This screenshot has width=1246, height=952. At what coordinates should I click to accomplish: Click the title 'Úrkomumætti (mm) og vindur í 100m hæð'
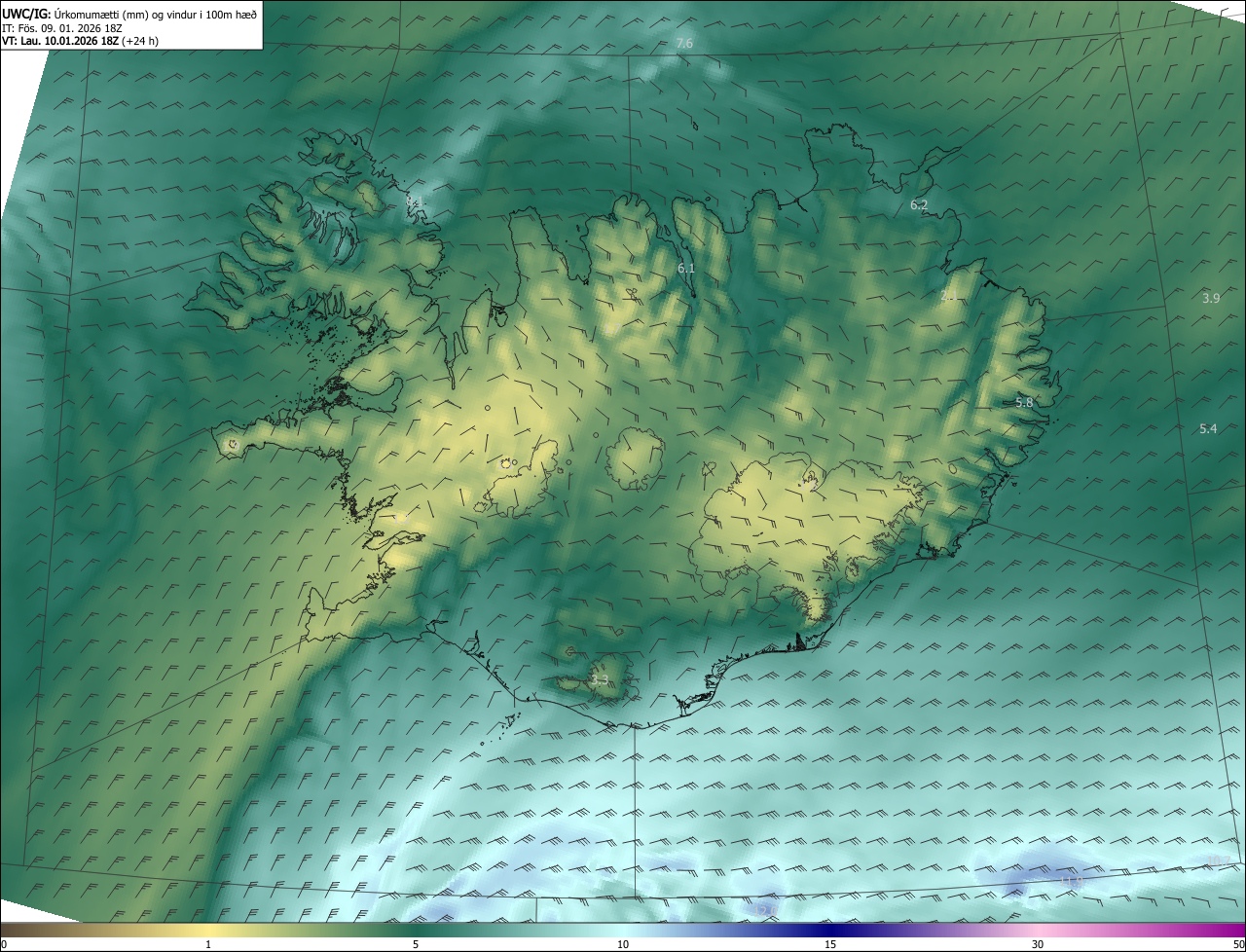point(156,14)
